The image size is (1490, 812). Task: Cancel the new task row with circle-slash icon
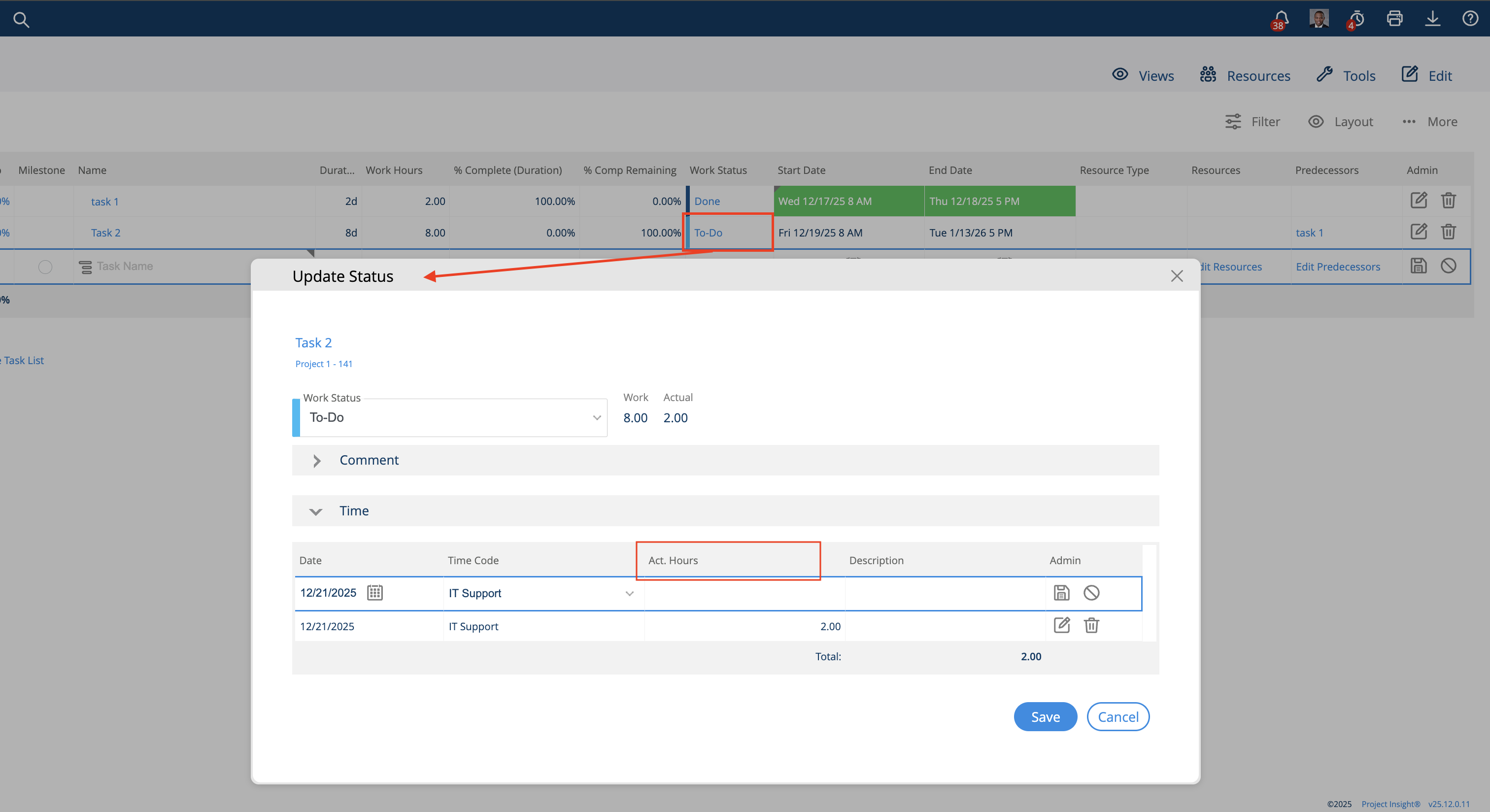point(1448,266)
